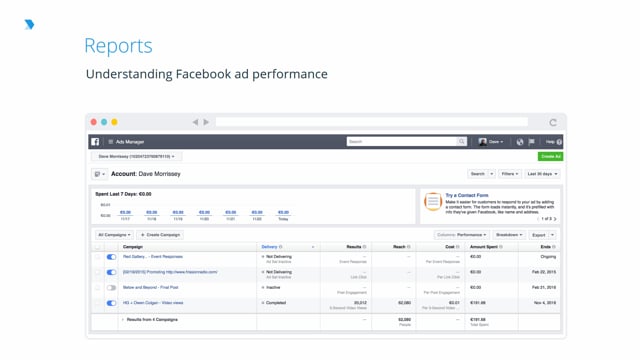Toggle off the Red Gallery campaign switch
The width and height of the screenshot is (640, 360).
(x=111, y=257)
